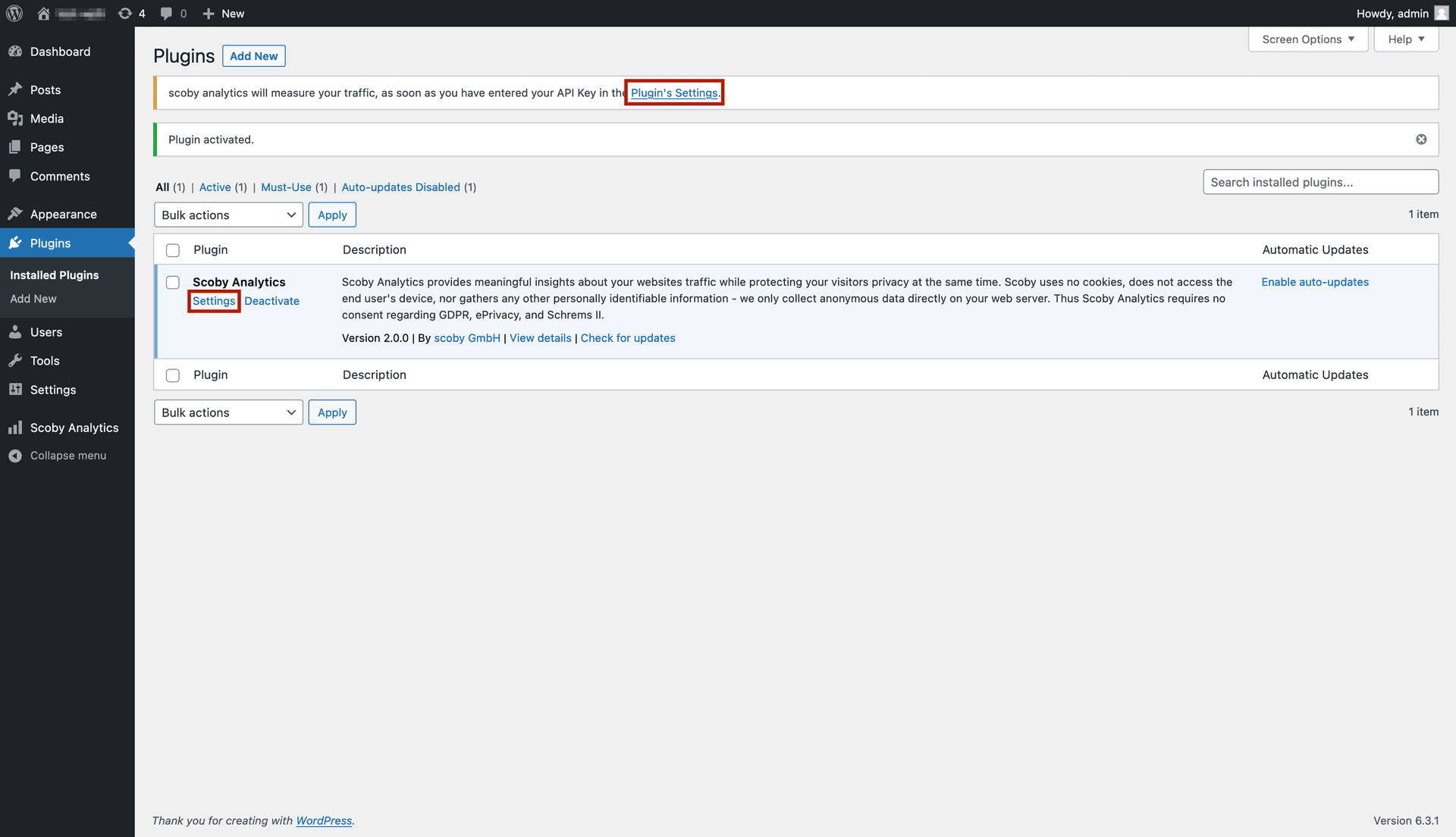1456x837 pixels.
Task: Click the Comments menu icon
Action: pyautogui.click(x=15, y=175)
